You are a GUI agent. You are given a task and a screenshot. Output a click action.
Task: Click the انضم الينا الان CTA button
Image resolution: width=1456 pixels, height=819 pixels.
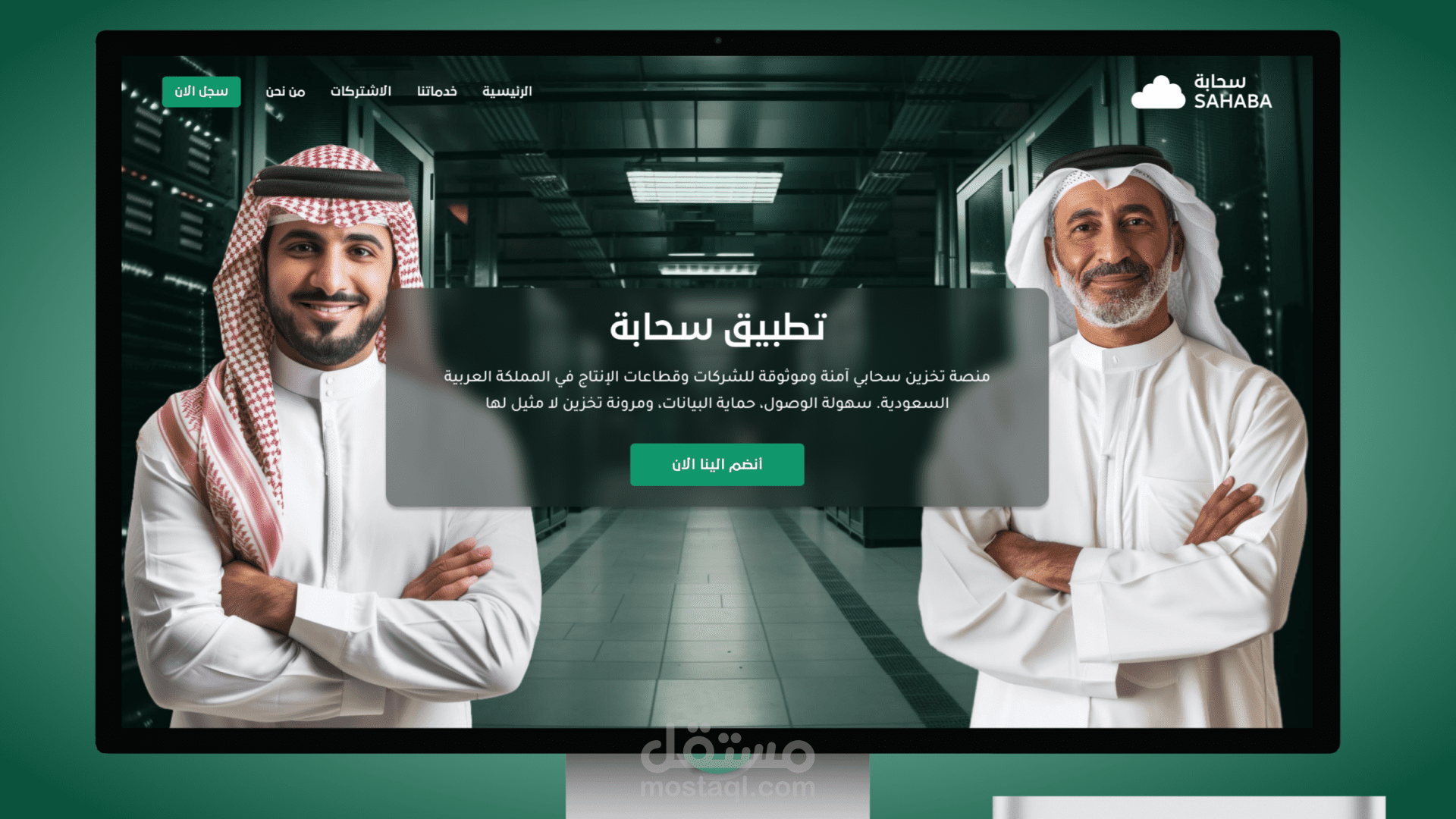pos(717,463)
